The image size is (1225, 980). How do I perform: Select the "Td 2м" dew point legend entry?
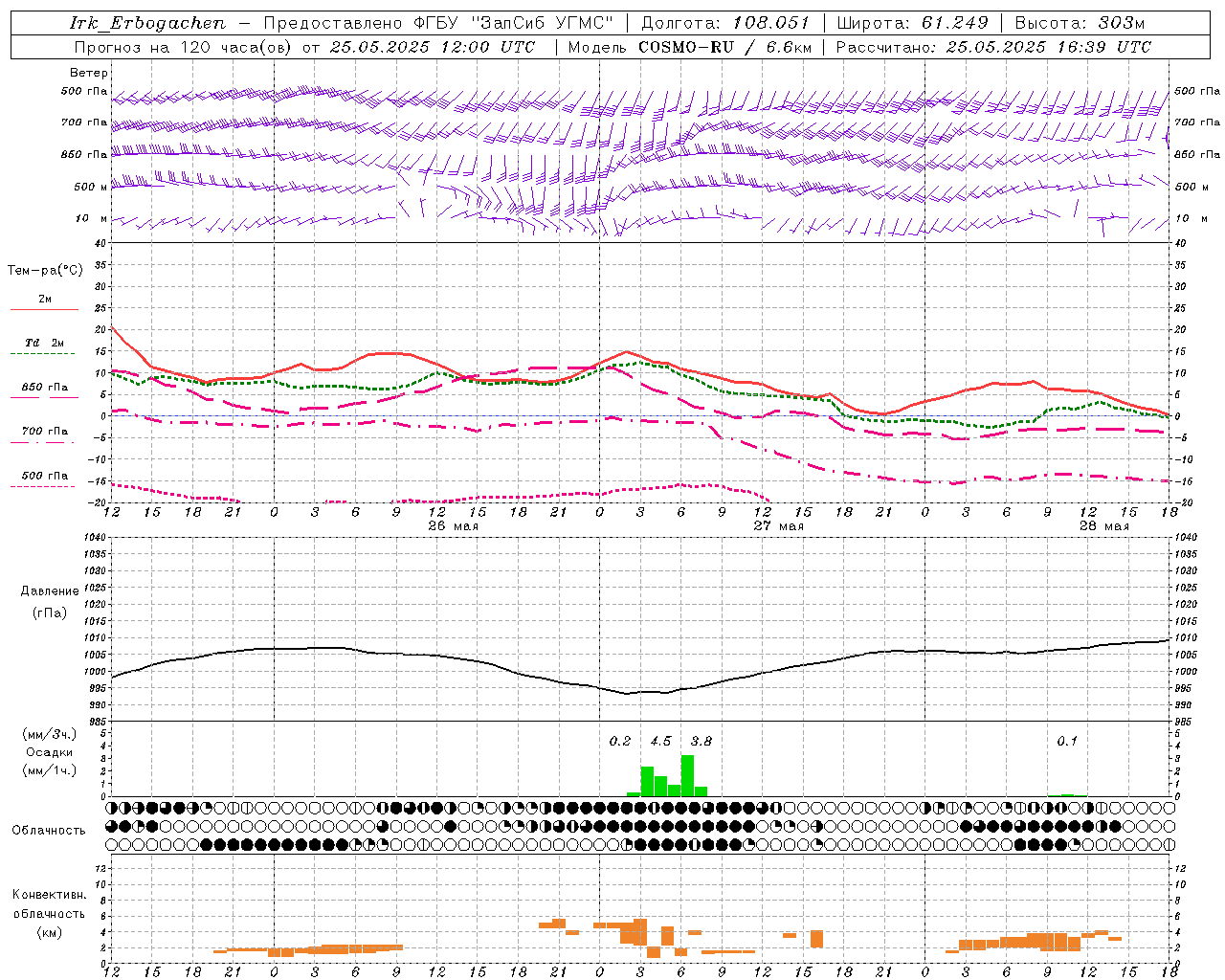(x=45, y=343)
